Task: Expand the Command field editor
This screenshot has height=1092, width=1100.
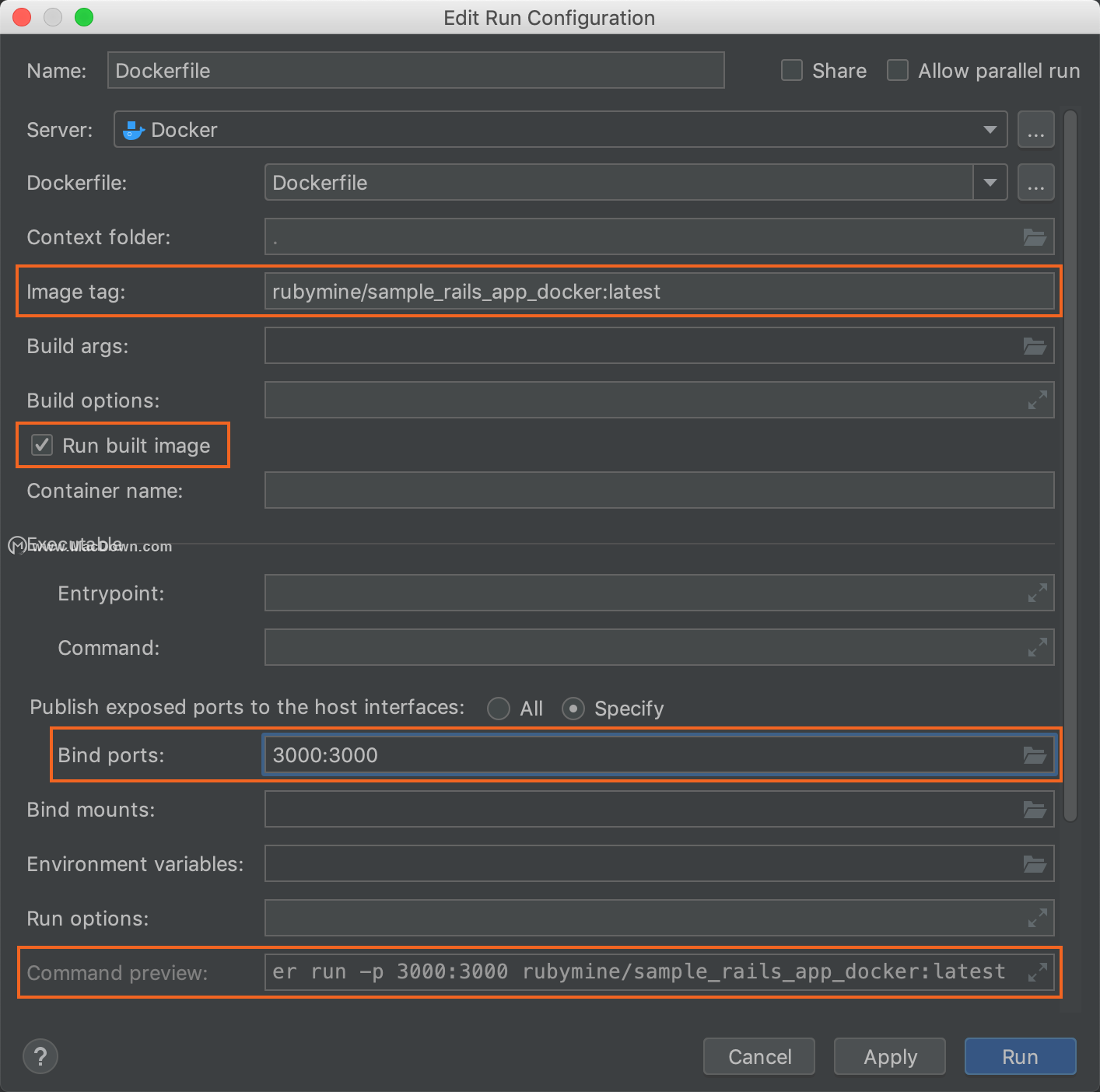Action: 1037,648
